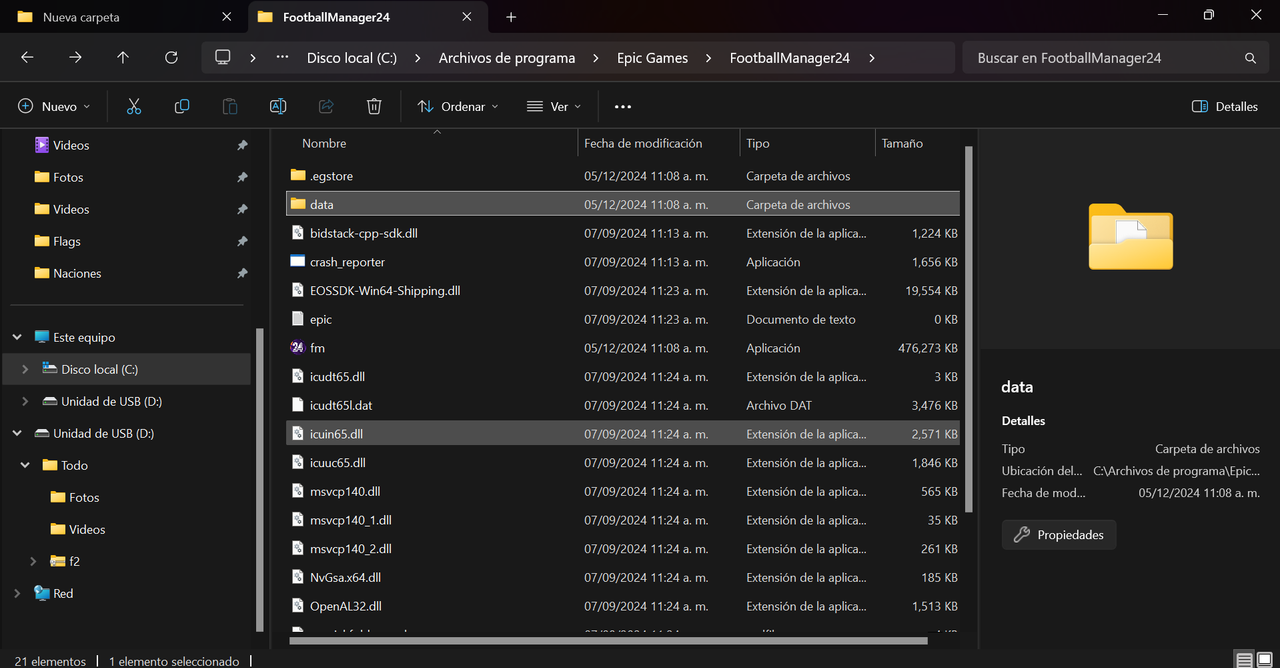Click the pin next to Fotos
The image size is (1280, 668).
[242, 177]
